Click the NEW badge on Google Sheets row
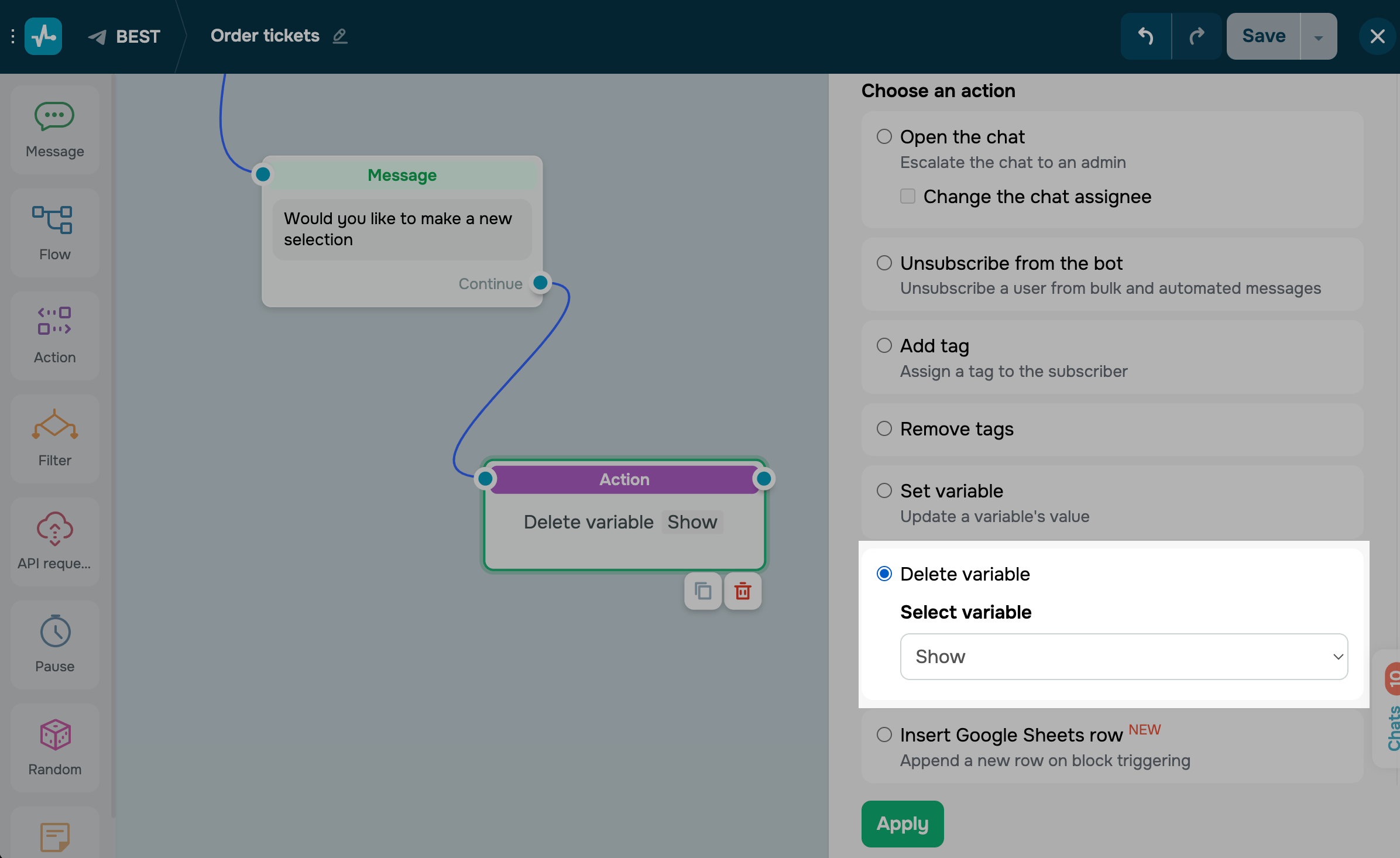 (1144, 729)
